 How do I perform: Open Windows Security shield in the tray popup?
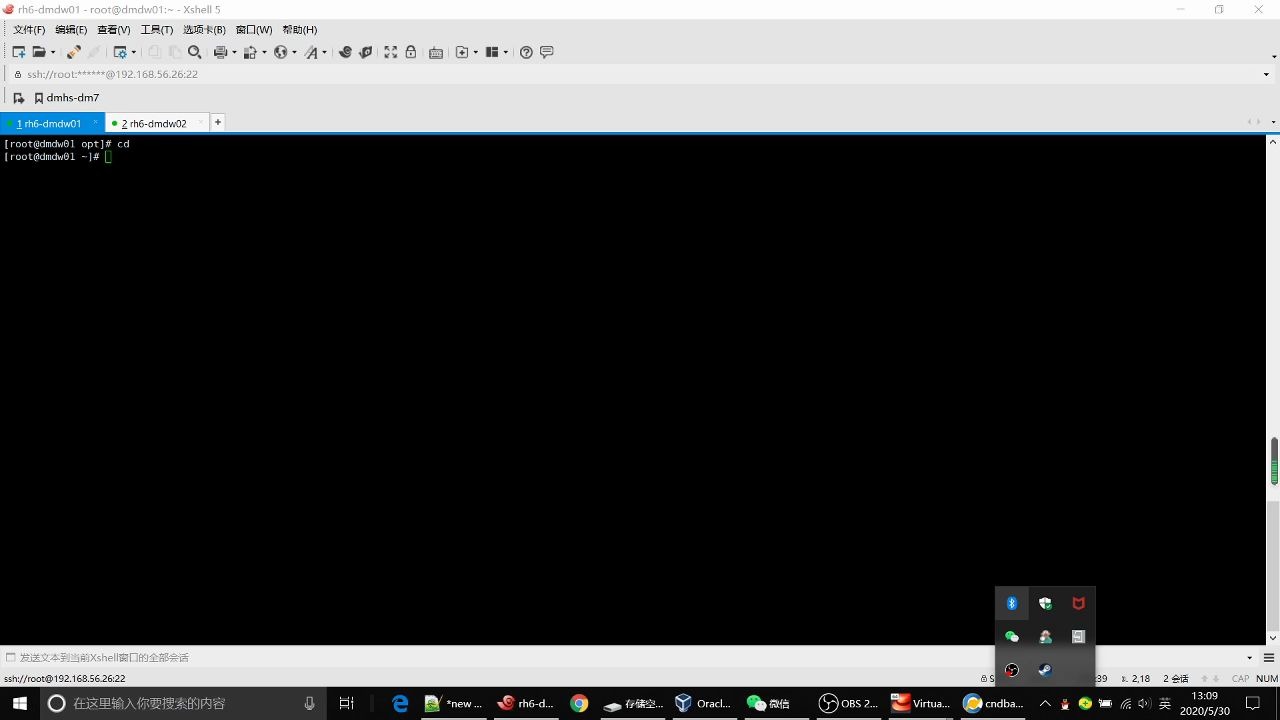click(1045, 603)
